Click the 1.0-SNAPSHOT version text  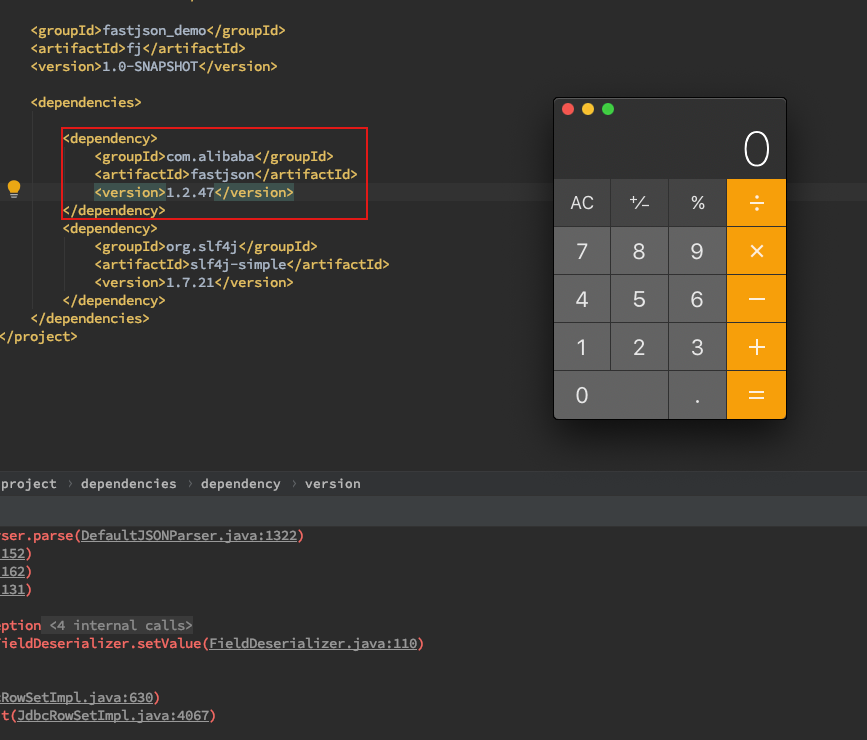[150, 66]
